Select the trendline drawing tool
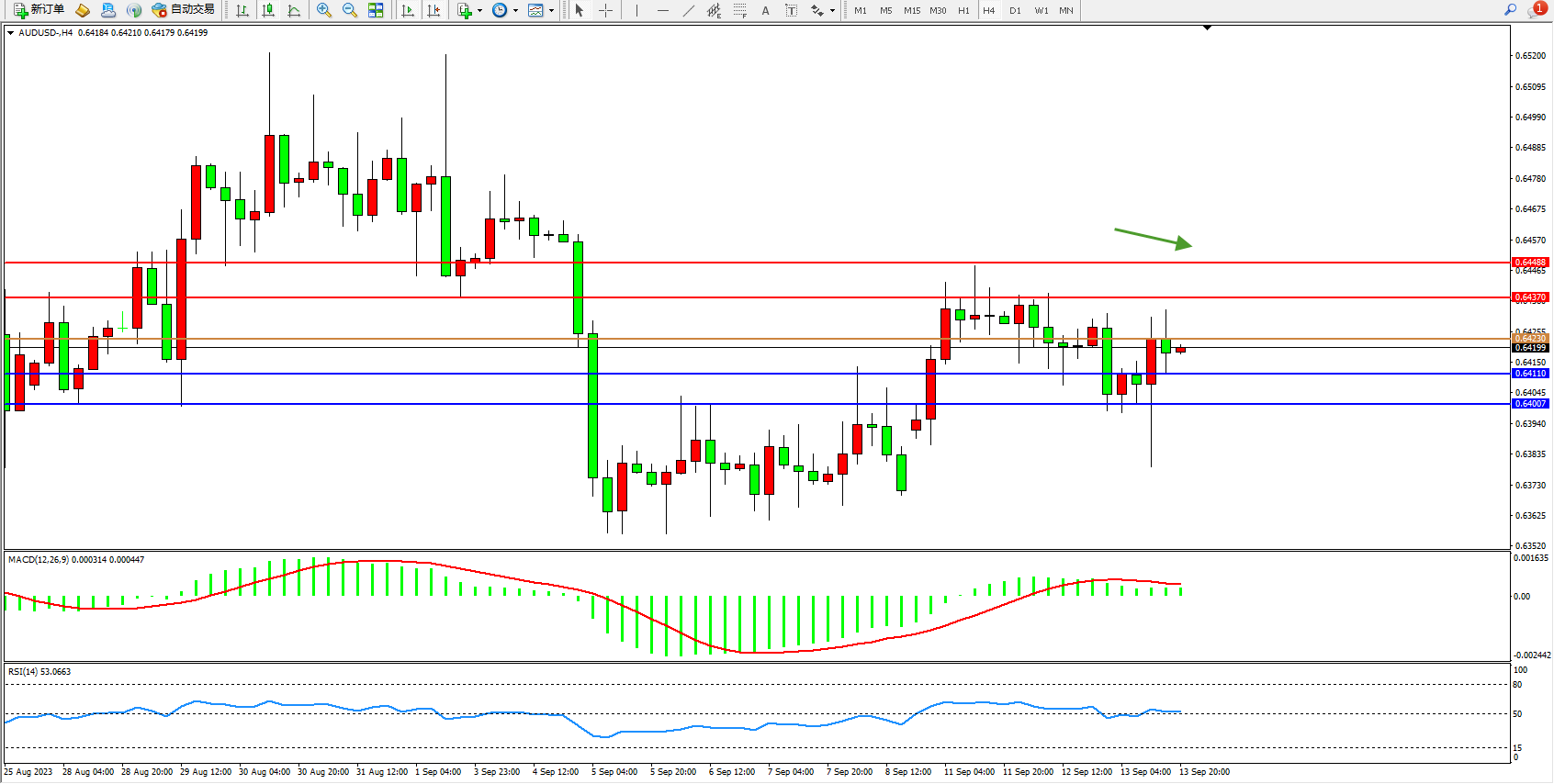1554x784 pixels. click(x=689, y=10)
